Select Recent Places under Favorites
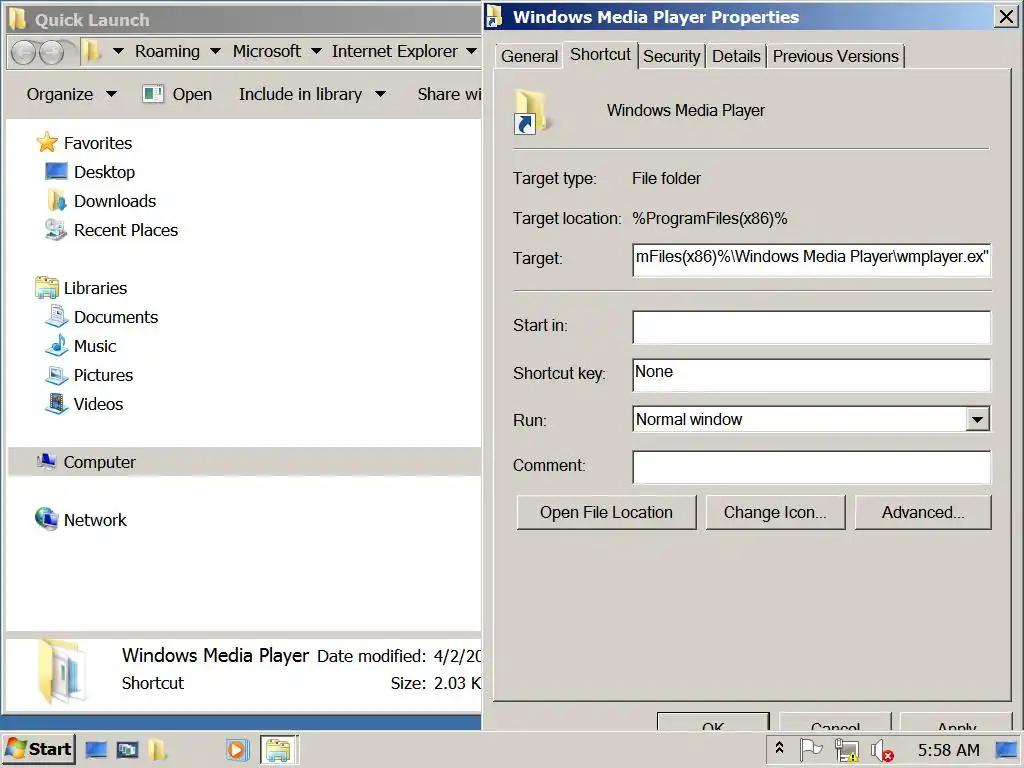This screenshot has height=768, width=1024. (x=126, y=230)
